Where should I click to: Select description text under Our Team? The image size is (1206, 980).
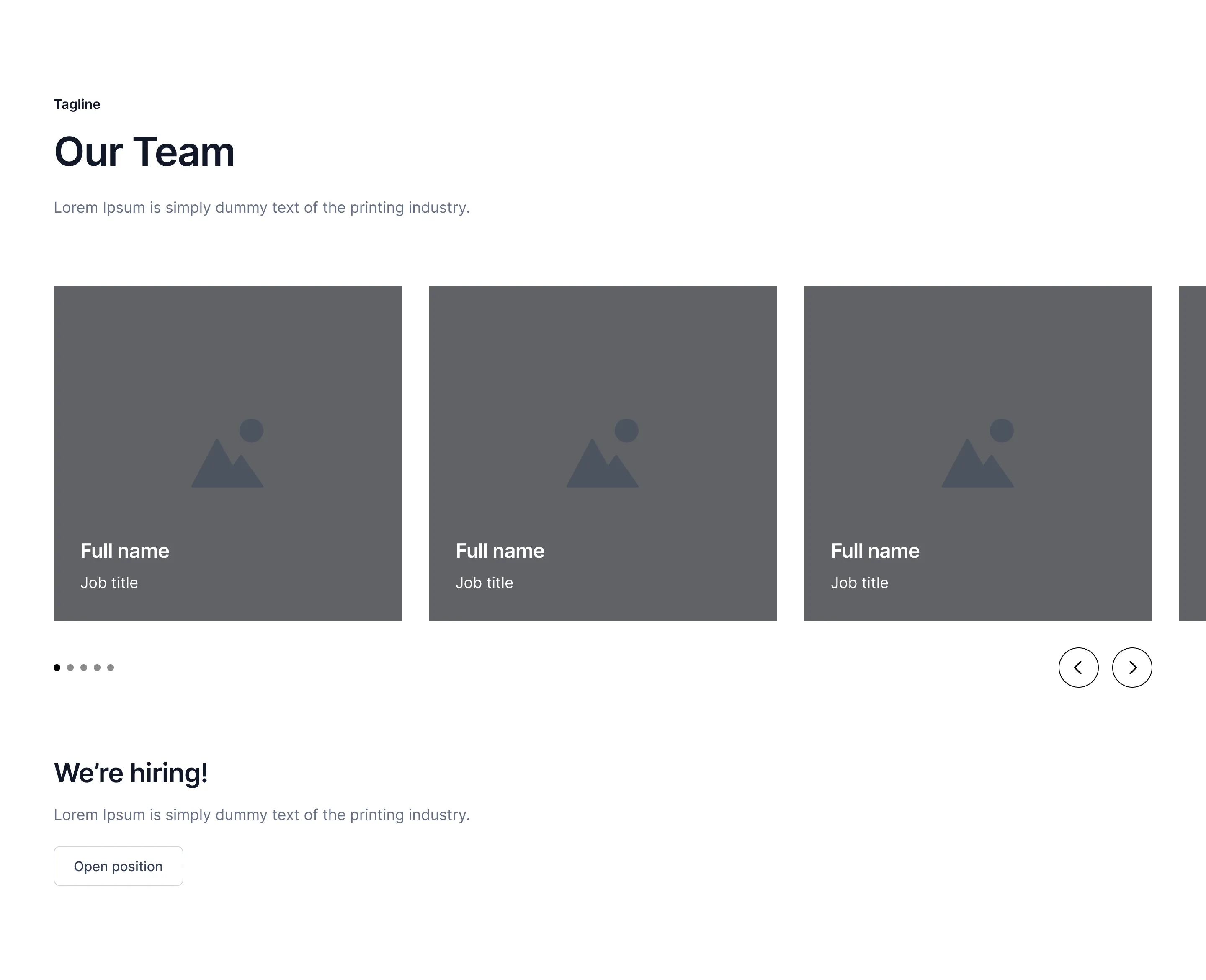click(262, 208)
